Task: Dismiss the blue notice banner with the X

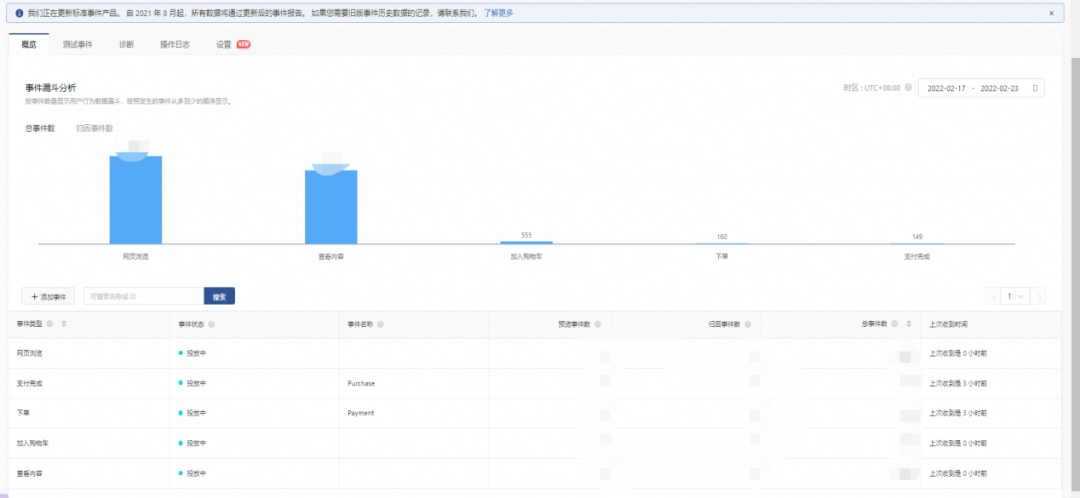Action: pos(1051,13)
